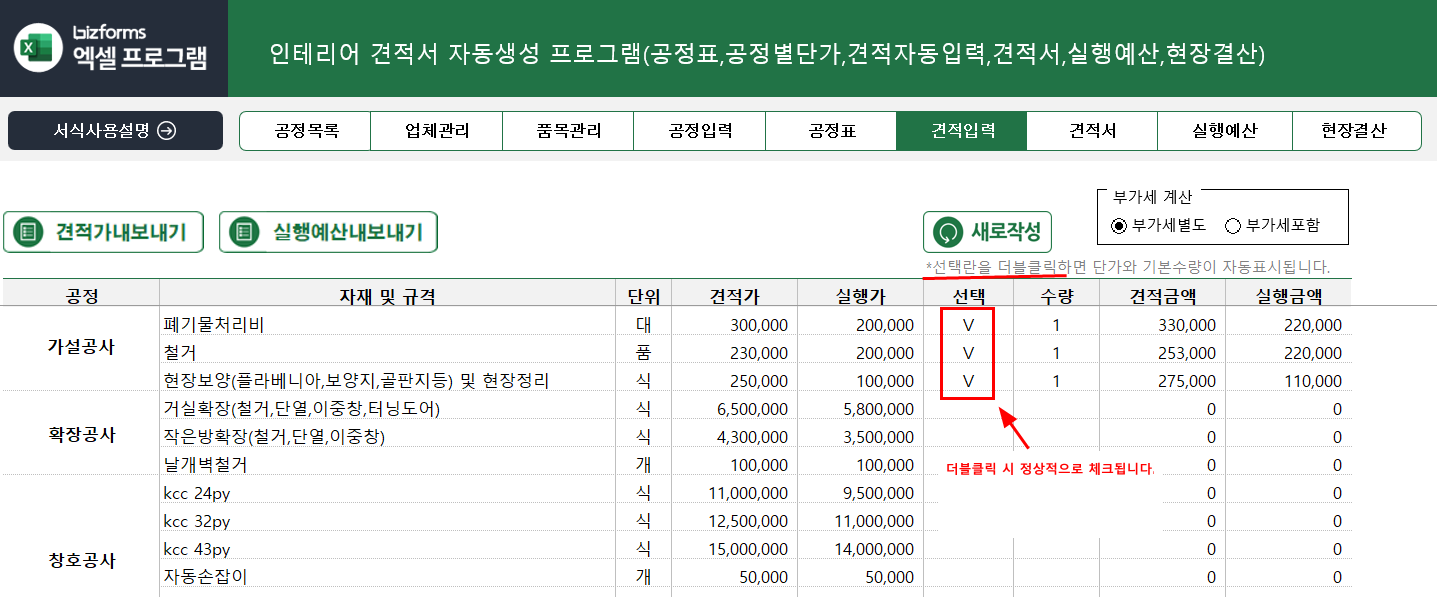Open the 실행예산 tab
Screen dimensions: 1437x597
1225,130
